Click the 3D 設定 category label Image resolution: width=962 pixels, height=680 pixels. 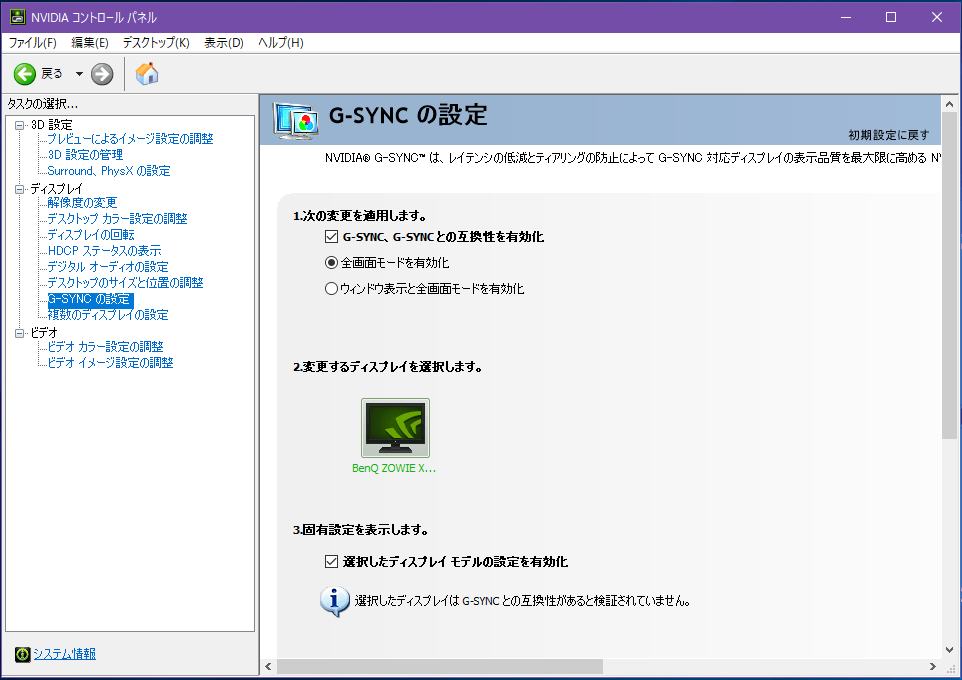click(52, 125)
